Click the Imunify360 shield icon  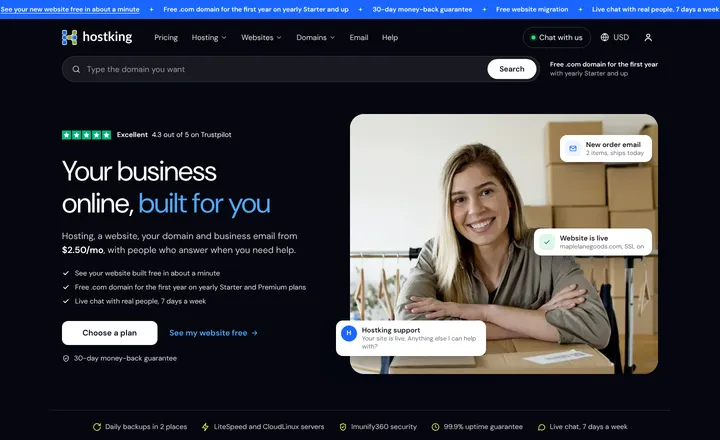343,427
